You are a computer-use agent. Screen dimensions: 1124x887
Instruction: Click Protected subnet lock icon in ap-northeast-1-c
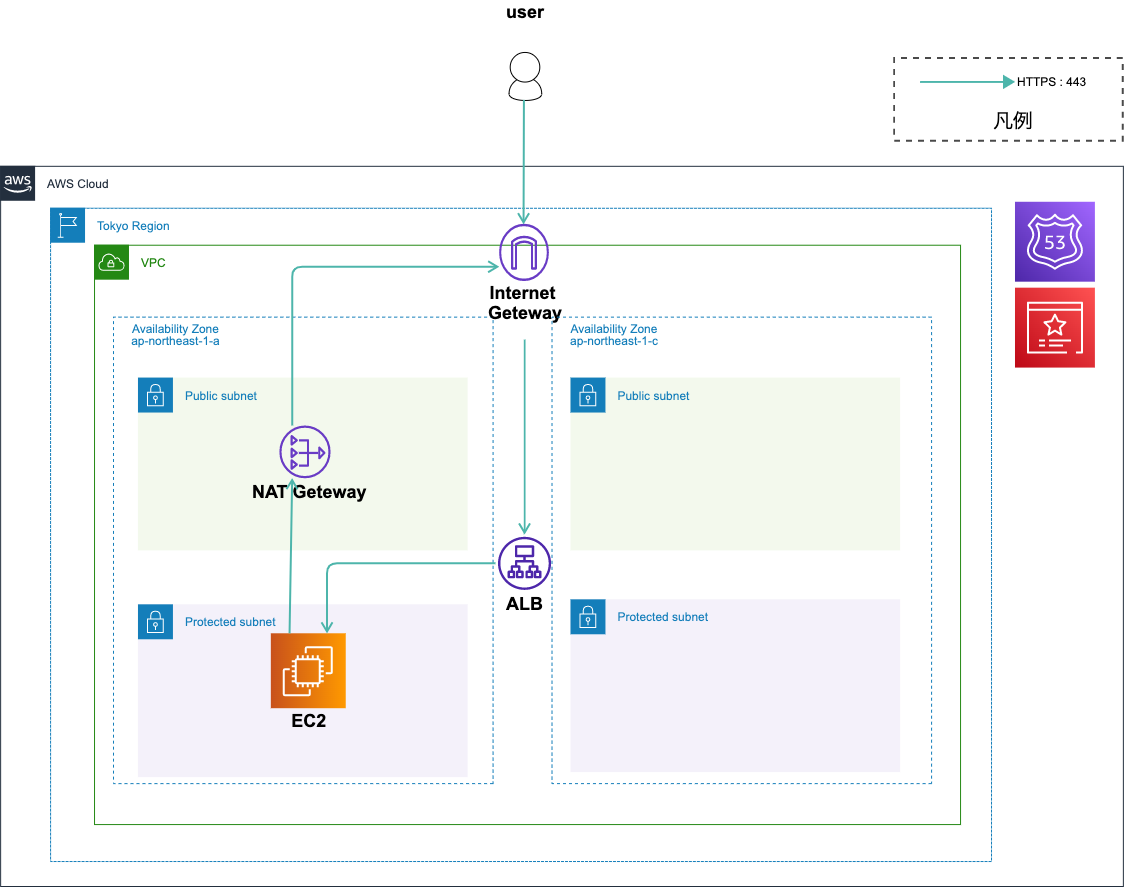click(x=588, y=616)
